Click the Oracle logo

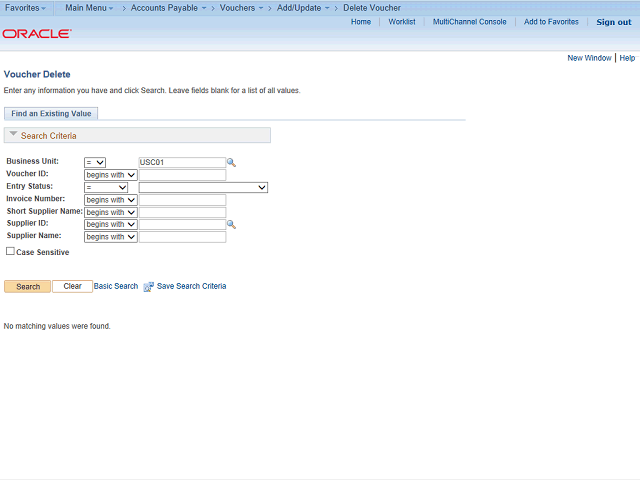coord(37,33)
